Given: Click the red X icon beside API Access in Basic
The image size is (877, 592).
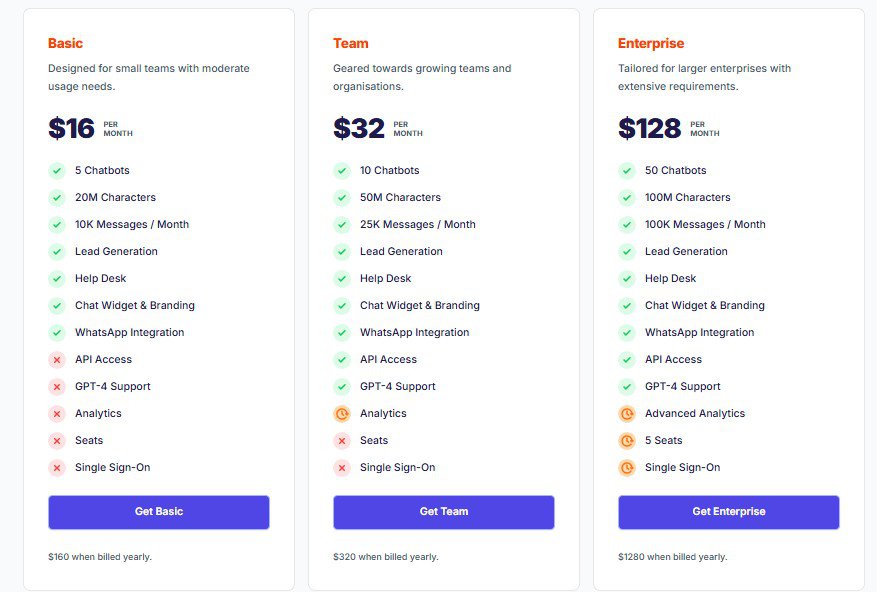Looking at the screenshot, I should pos(57,359).
